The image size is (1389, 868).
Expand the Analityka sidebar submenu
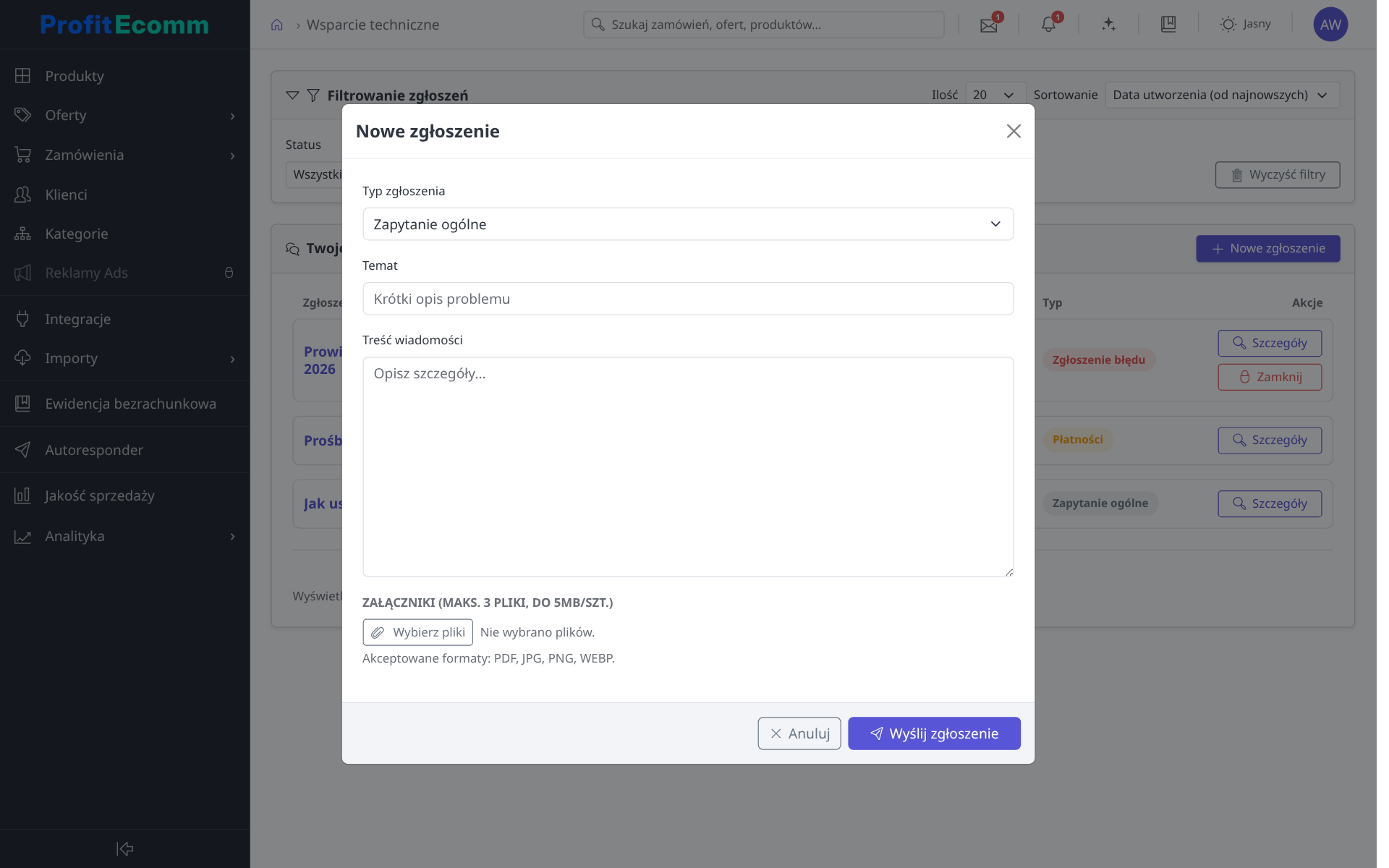coord(232,537)
